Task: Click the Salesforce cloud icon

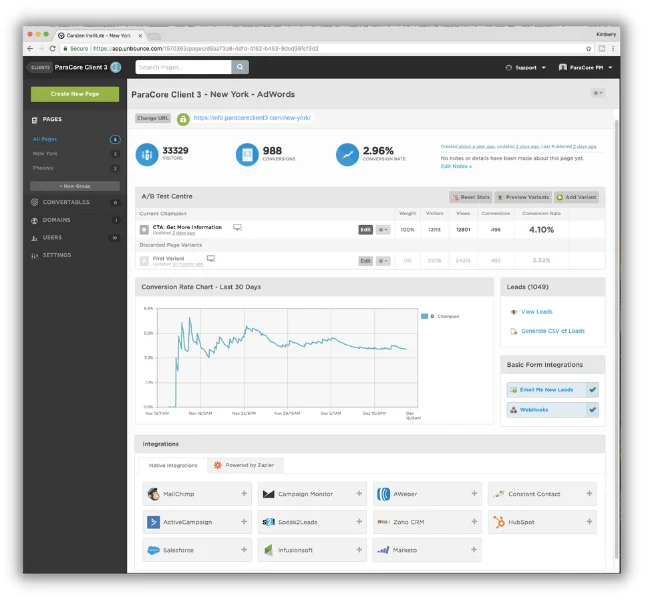Action: pyautogui.click(x=153, y=550)
